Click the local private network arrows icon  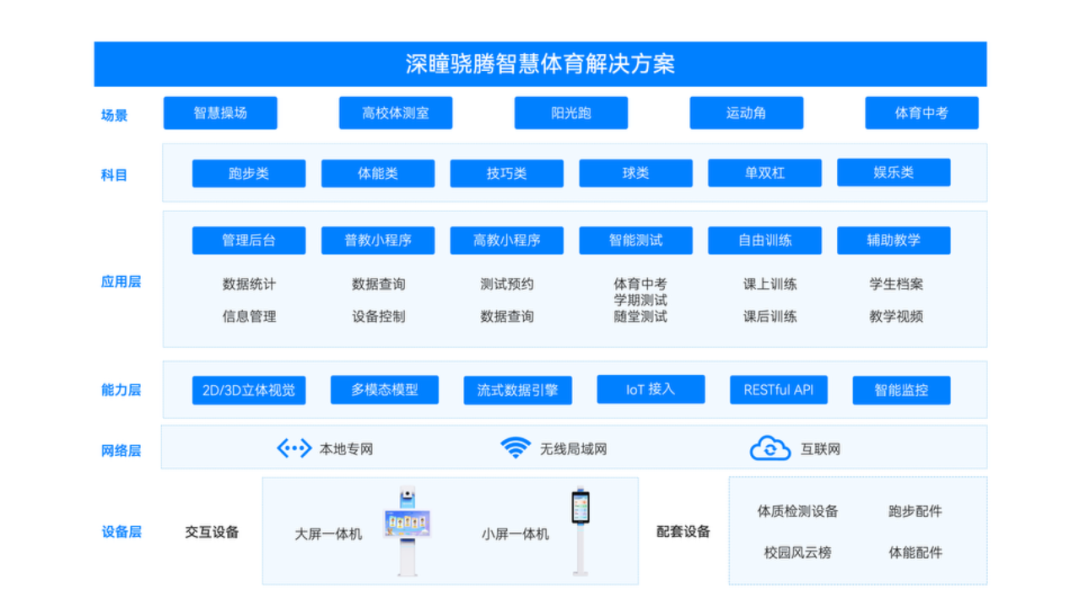pos(294,449)
